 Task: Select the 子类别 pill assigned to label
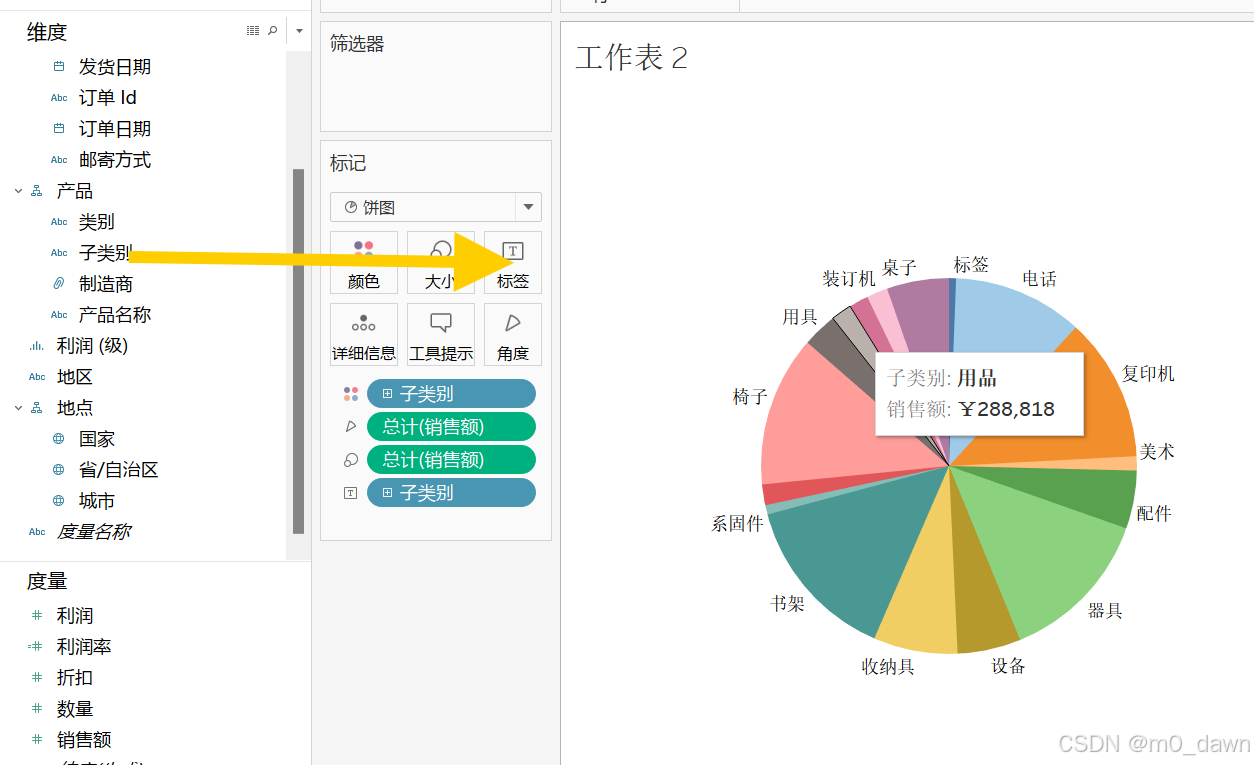[x=451, y=493]
